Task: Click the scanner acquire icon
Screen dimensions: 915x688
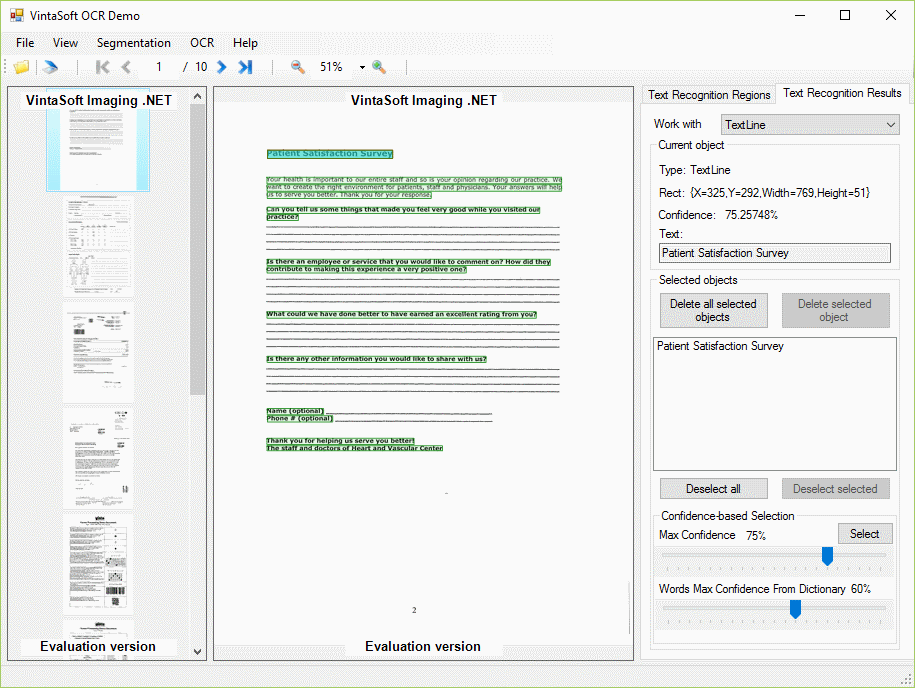Action: pos(50,67)
